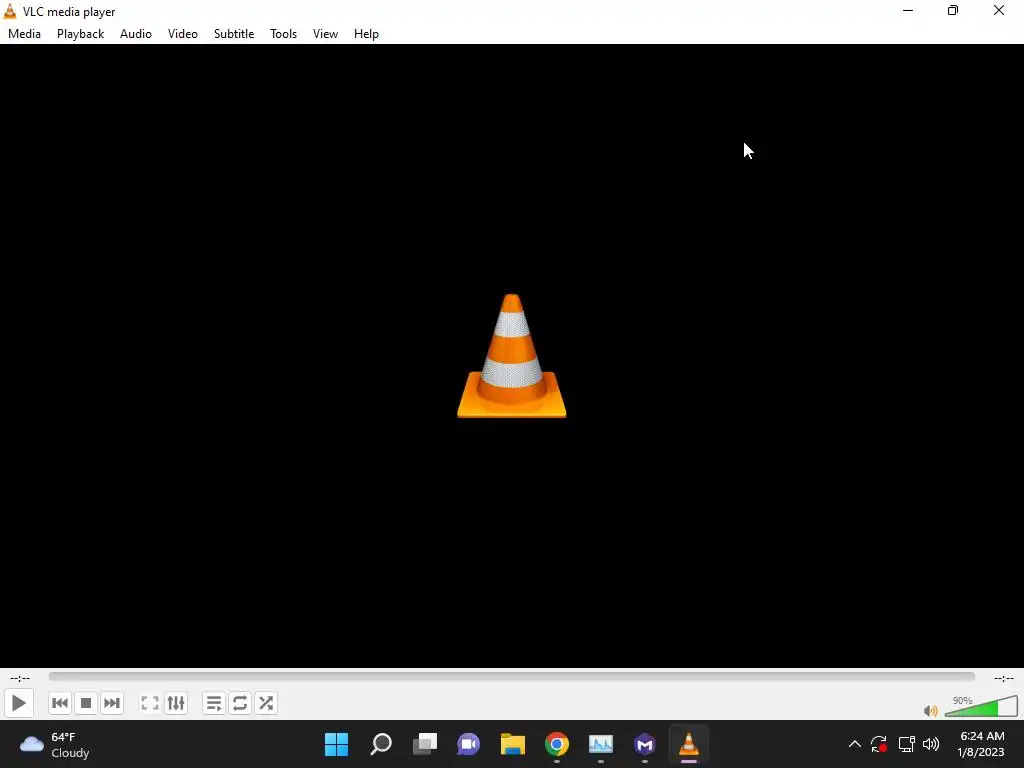Mute audio via the speaker icon
The width and height of the screenshot is (1024, 768).
[x=931, y=711]
